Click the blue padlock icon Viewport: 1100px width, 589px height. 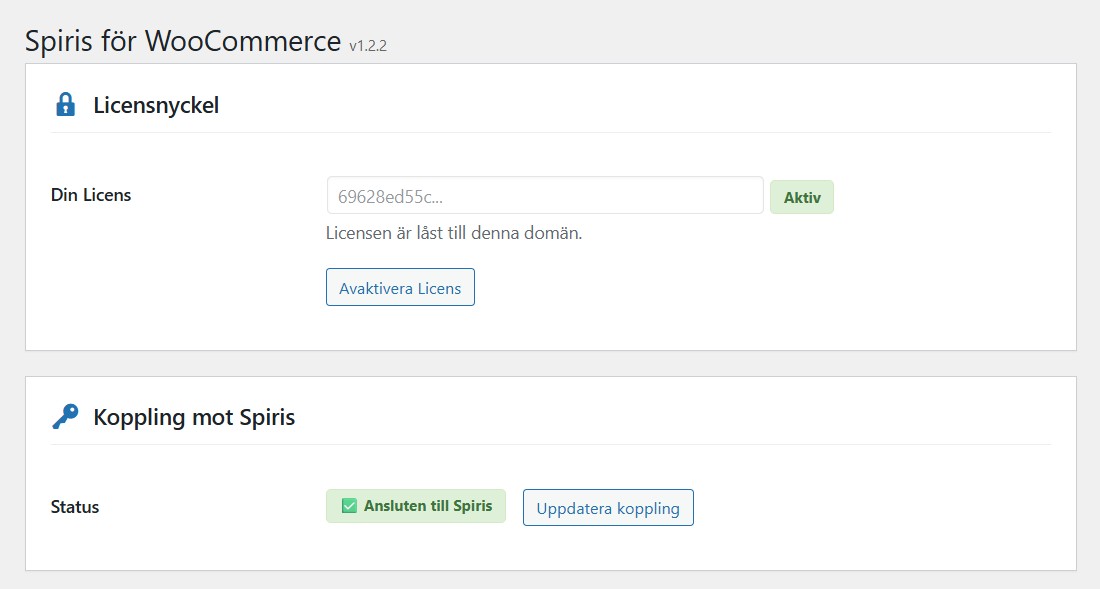65,105
